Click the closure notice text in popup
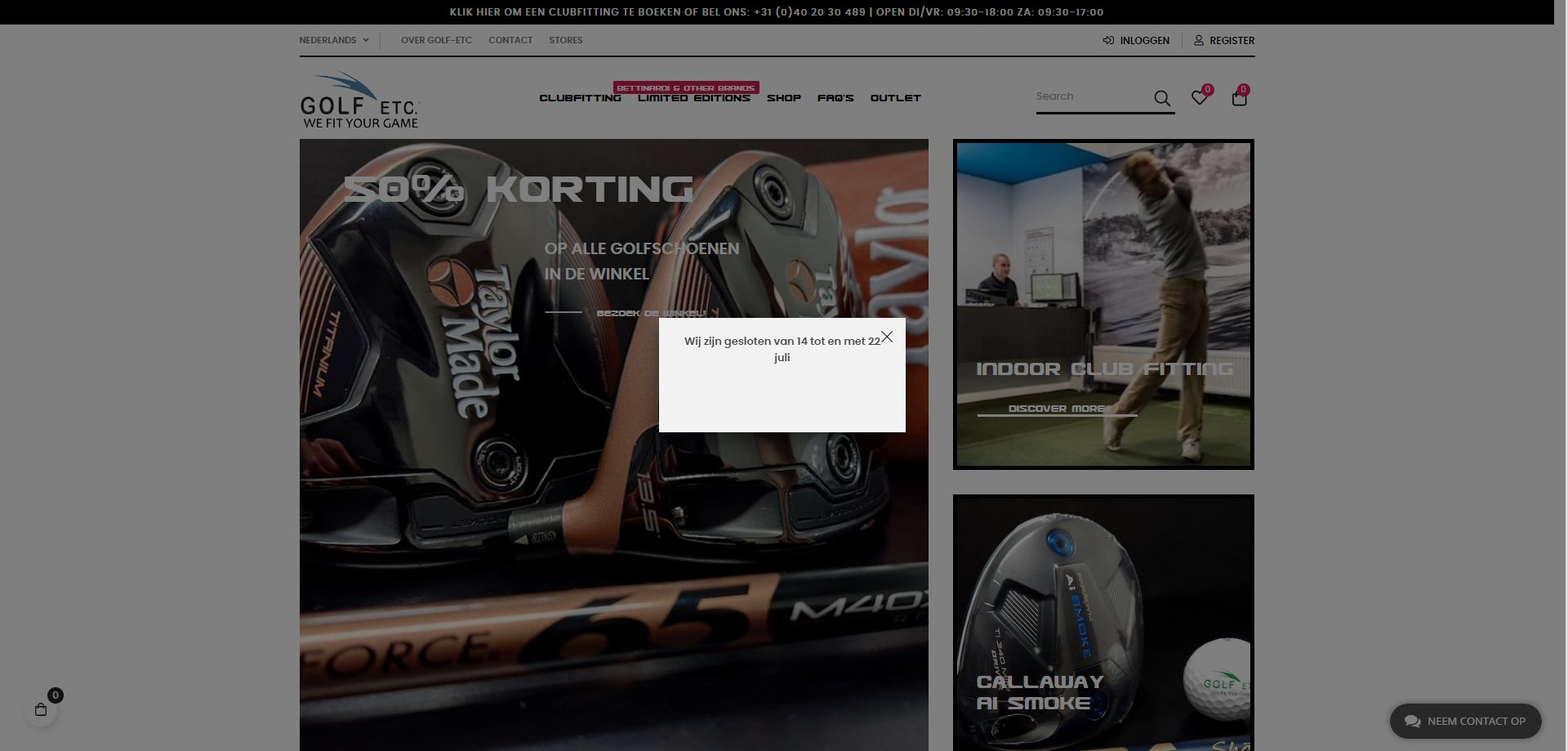Viewport: 1568px width, 751px height. 782,349
